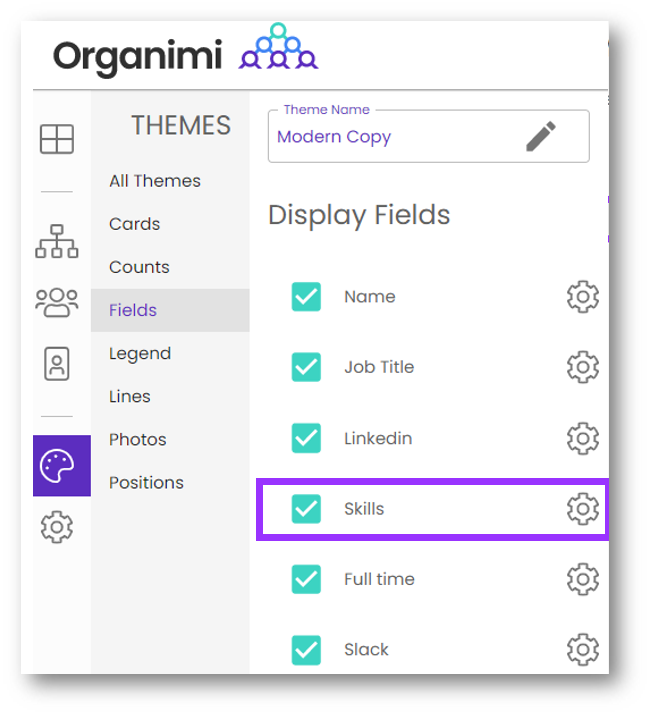Open the org chart hierarchy icon
The height and width of the screenshot is (716, 651).
[57, 242]
